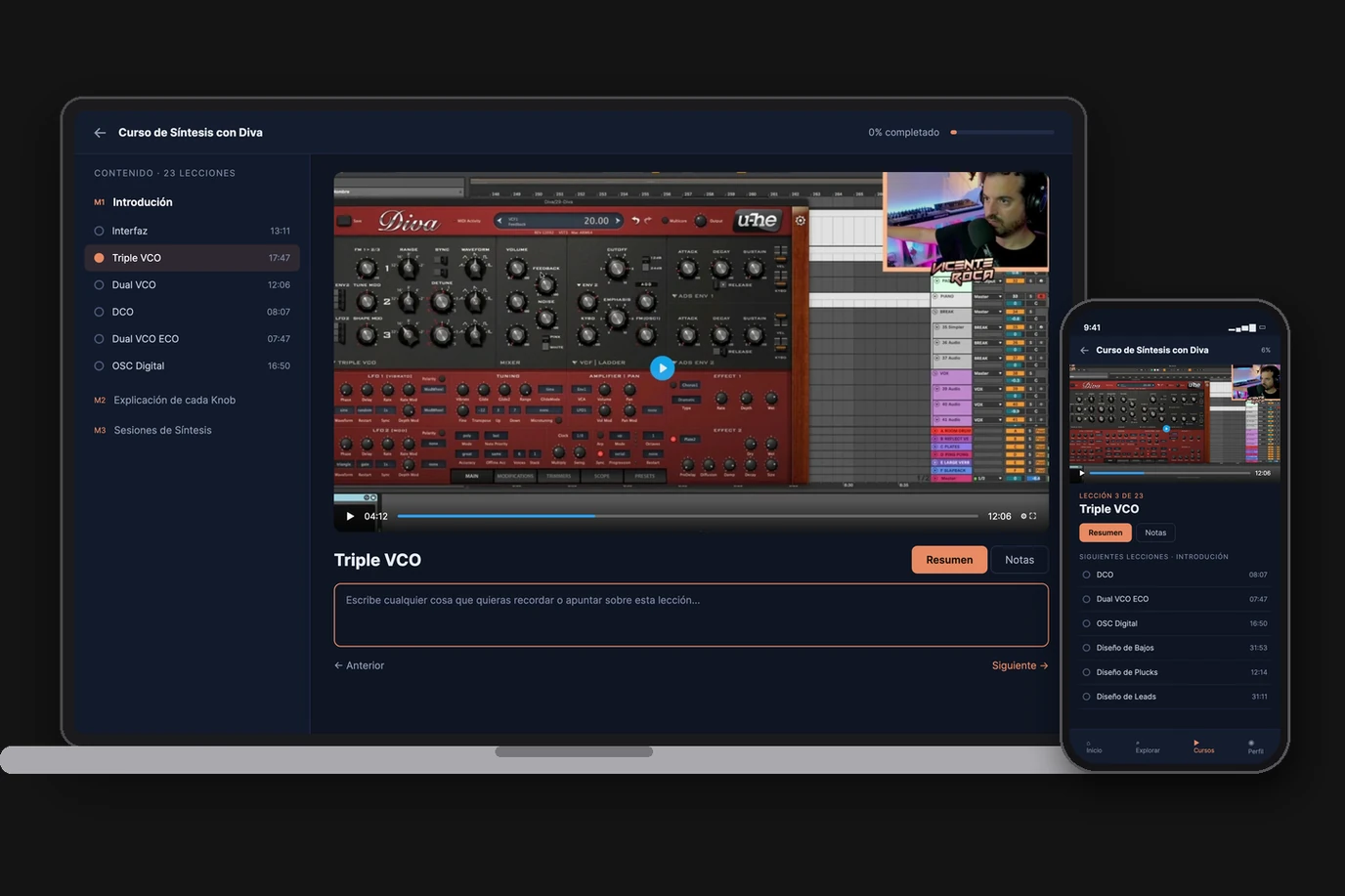The height and width of the screenshot is (896, 1345).
Task: Collapse the M1 Introdución module
Action: [133, 202]
